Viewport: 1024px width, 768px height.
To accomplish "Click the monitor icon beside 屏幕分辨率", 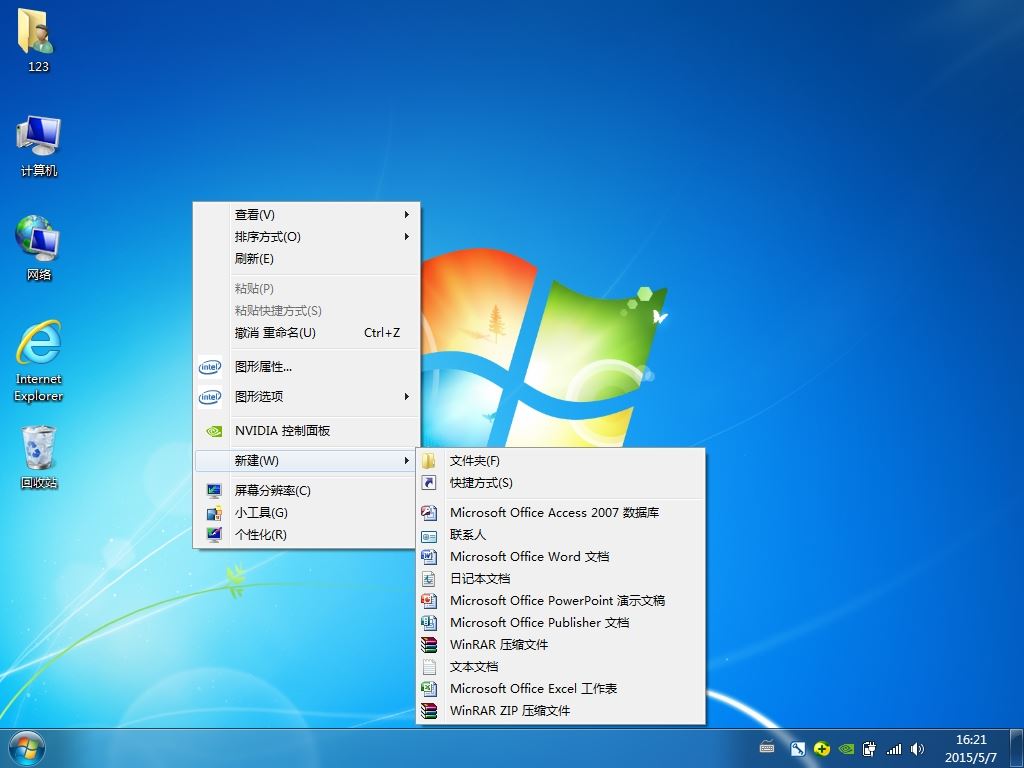I will click(x=214, y=490).
